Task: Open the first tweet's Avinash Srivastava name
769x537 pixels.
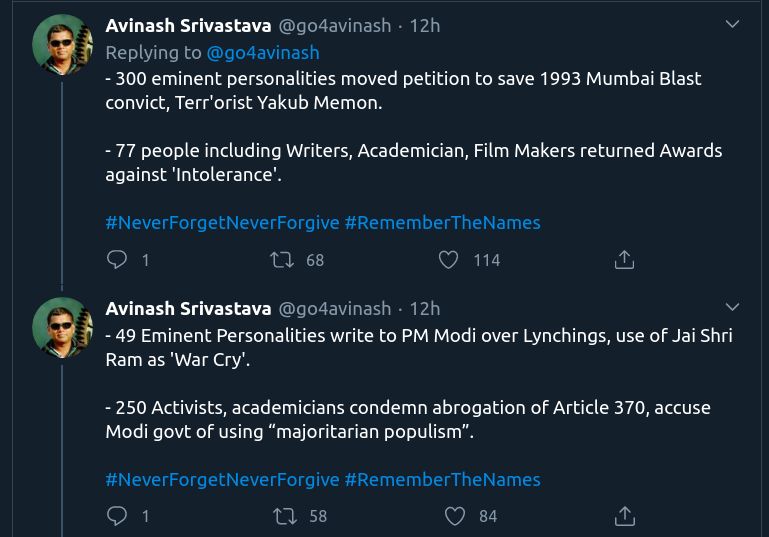Action: pyautogui.click(x=188, y=26)
